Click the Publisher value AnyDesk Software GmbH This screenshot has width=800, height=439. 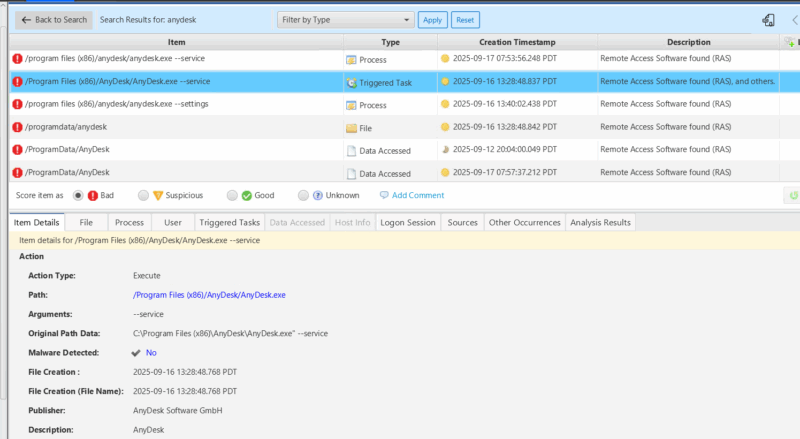(178, 410)
